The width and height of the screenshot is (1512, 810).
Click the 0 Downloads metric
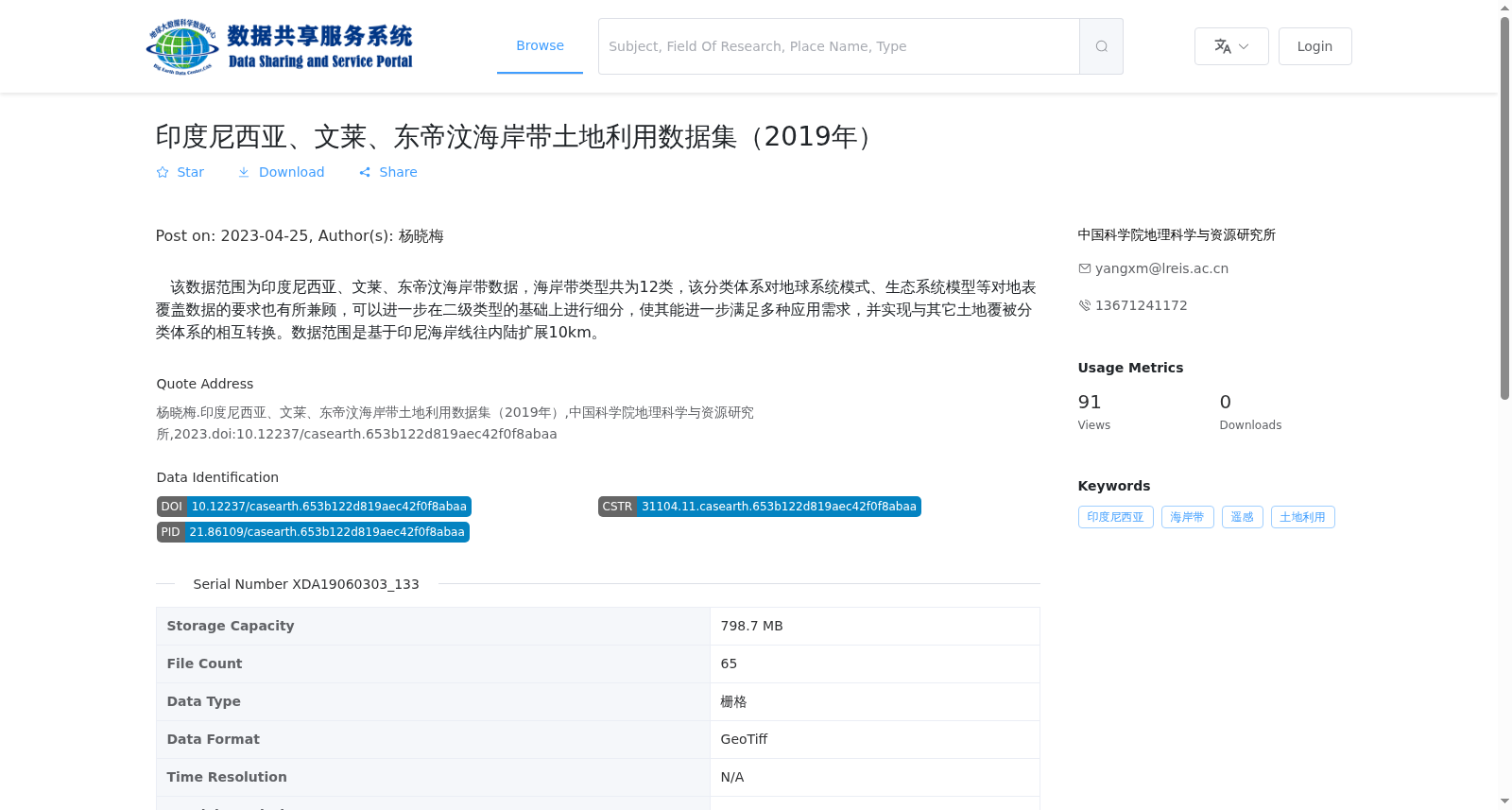(x=1250, y=411)
